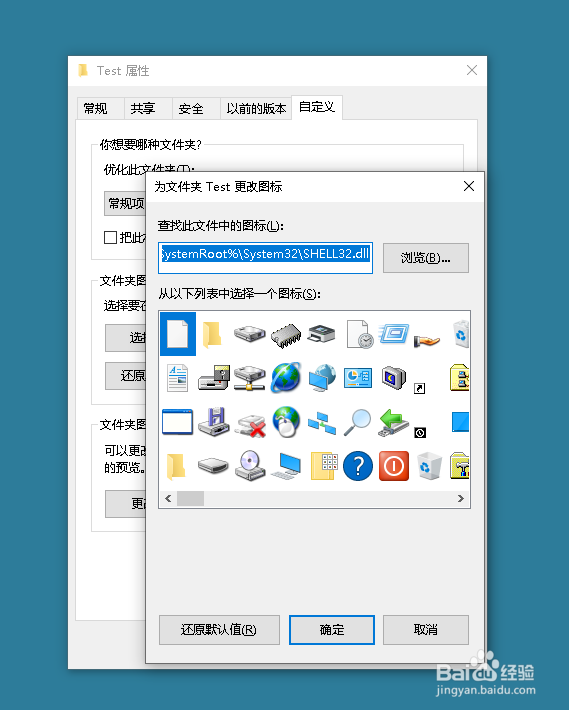Select the red power button icon
The image size is (569, 710).
394,465
